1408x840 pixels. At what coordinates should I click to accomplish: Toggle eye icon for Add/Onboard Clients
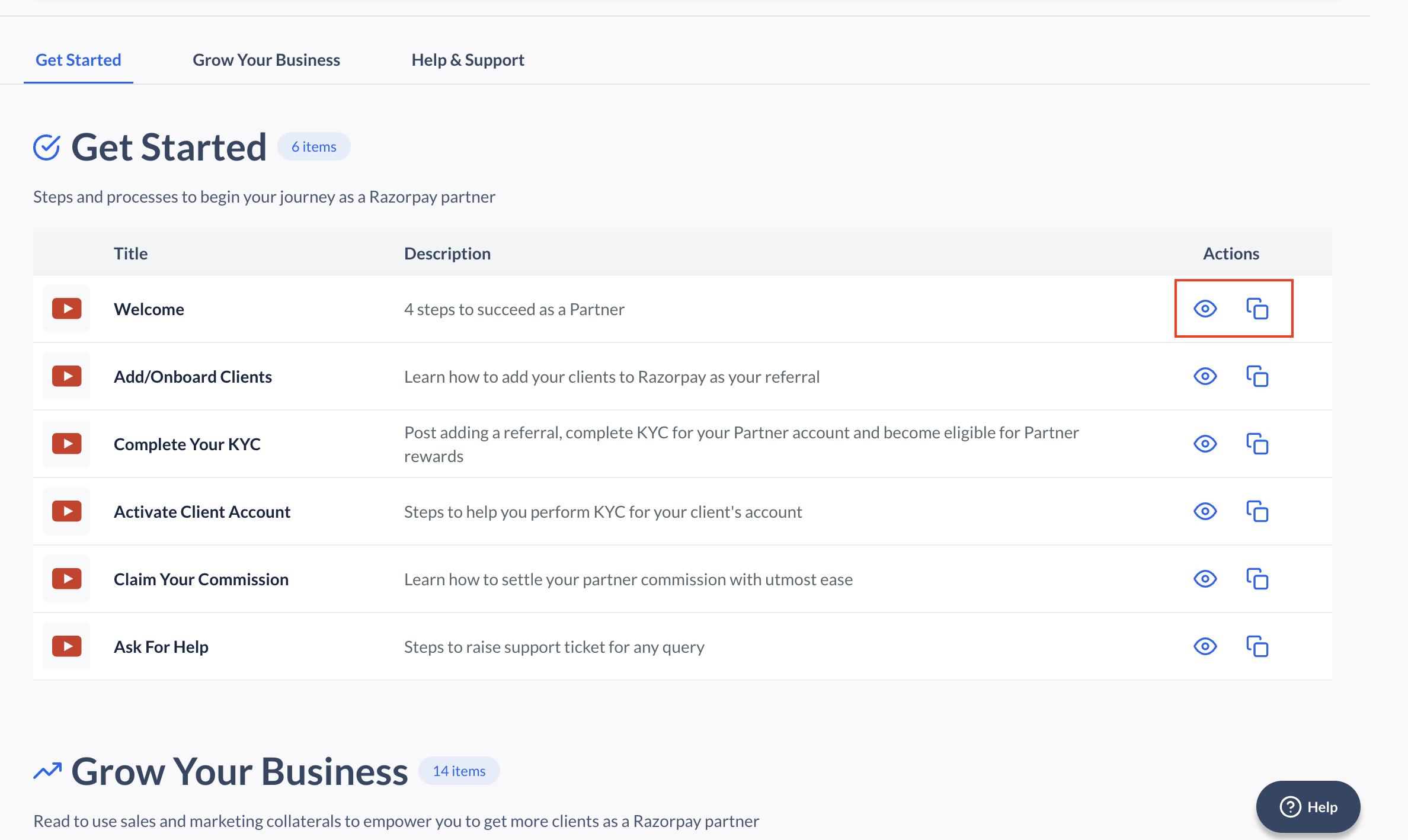pos(1204,376)
